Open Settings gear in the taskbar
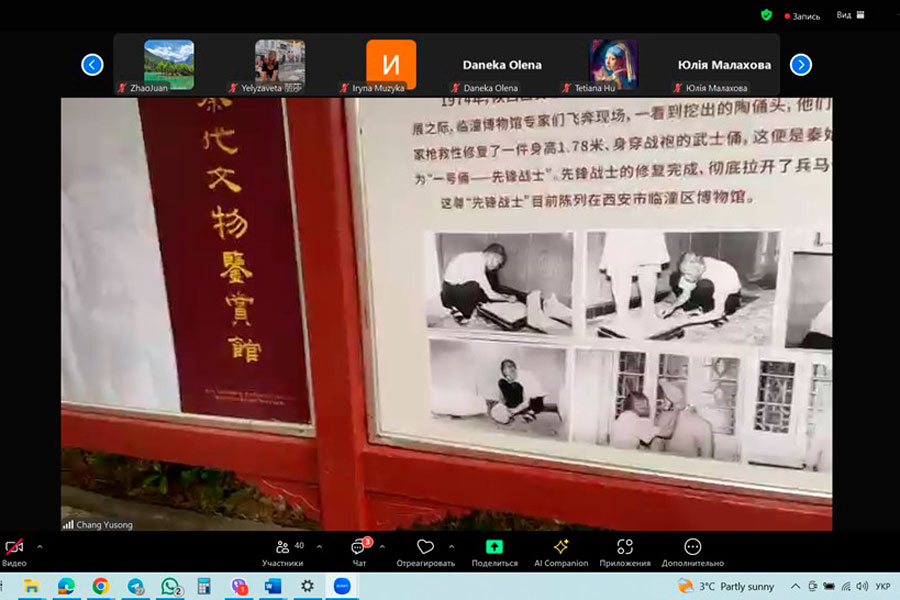Image resolution: width=900 pixels, height=600 pixels. point(308,586)
